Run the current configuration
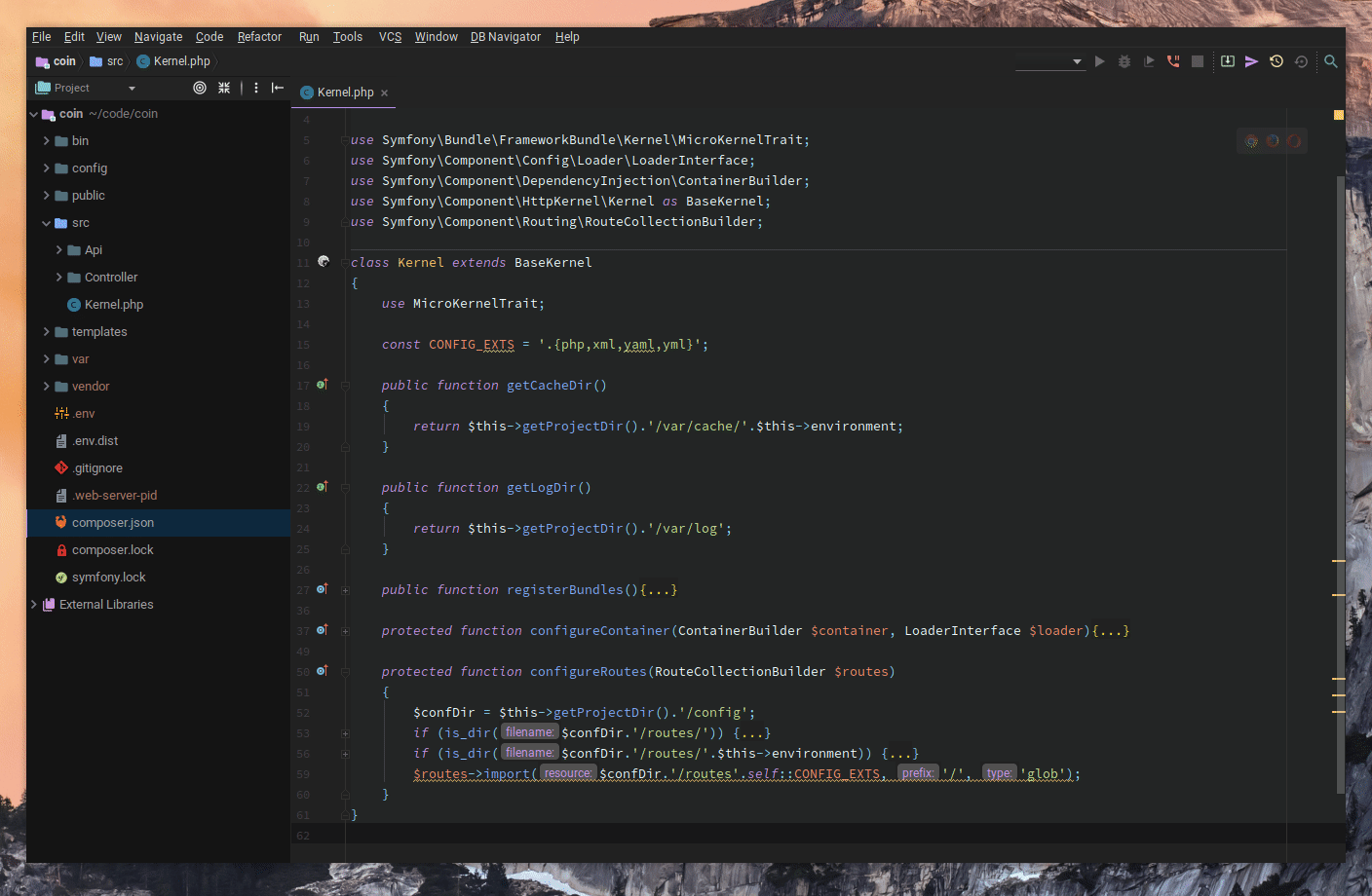Viewport: 1372px width, 896px height. point(1099,60)
